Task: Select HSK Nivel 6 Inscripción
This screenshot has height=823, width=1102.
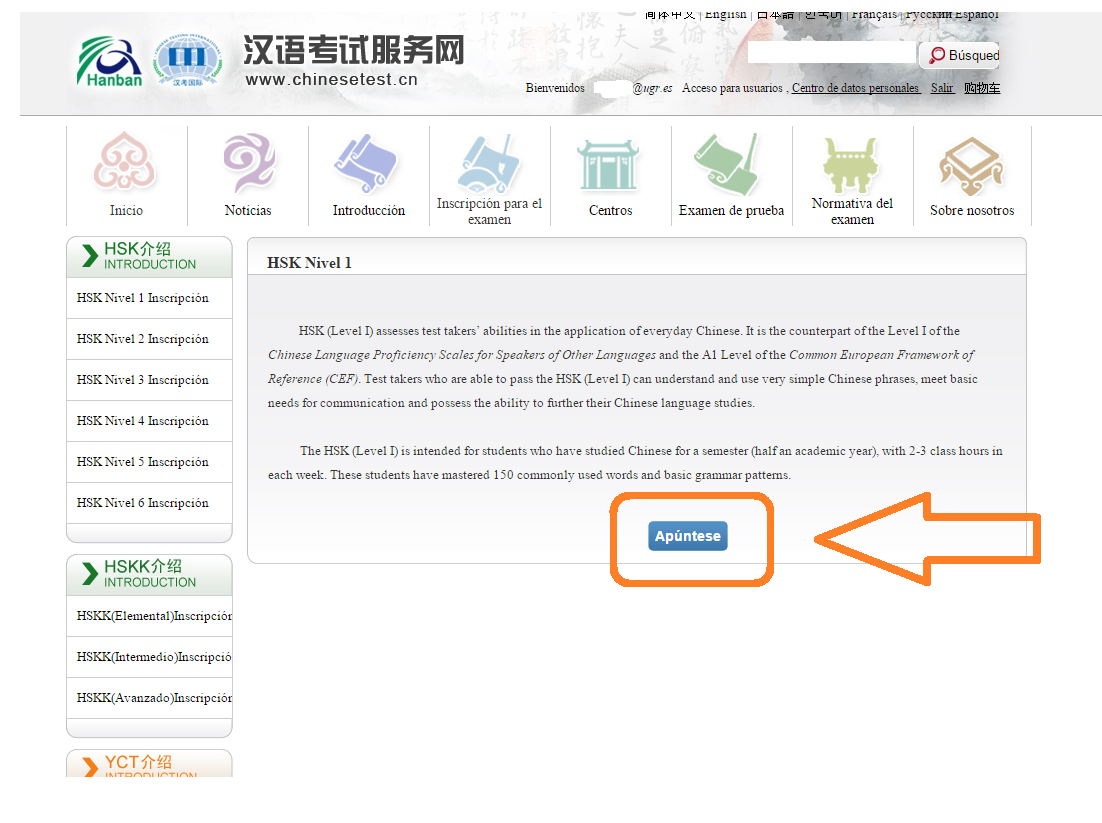Action: pos(149,503)
